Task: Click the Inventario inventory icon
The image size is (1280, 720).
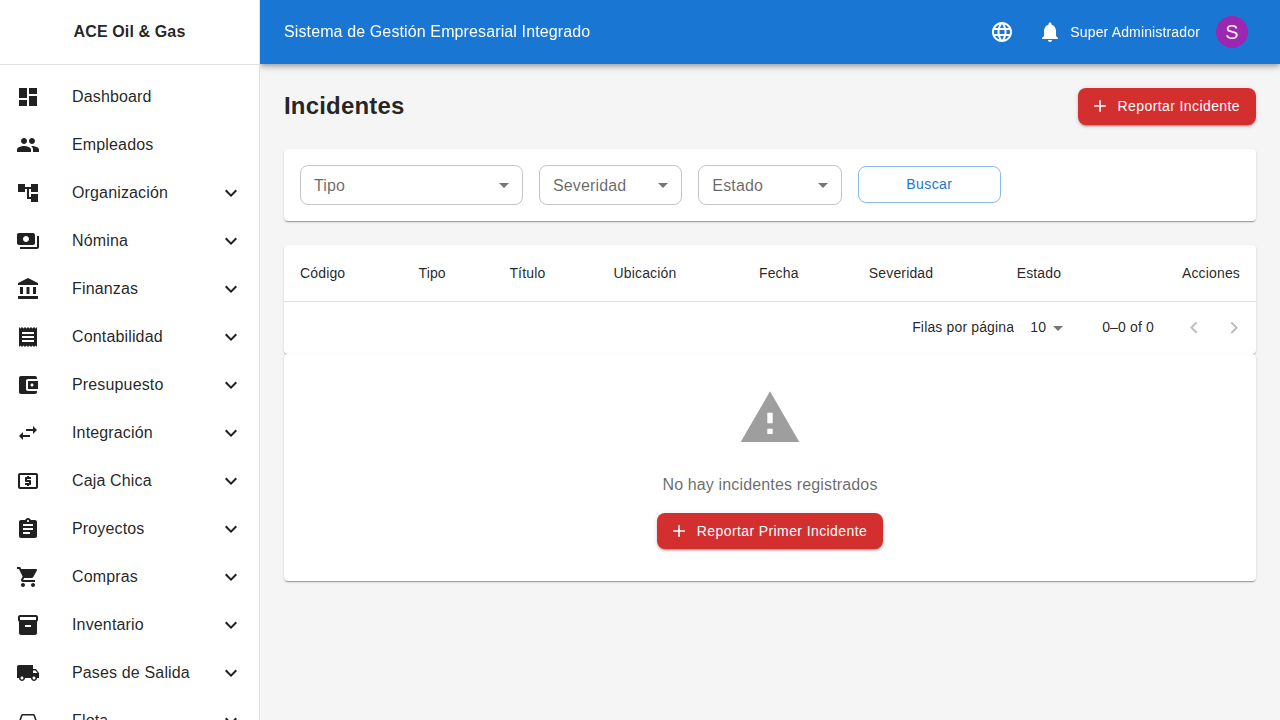Action: pos(28,625)
